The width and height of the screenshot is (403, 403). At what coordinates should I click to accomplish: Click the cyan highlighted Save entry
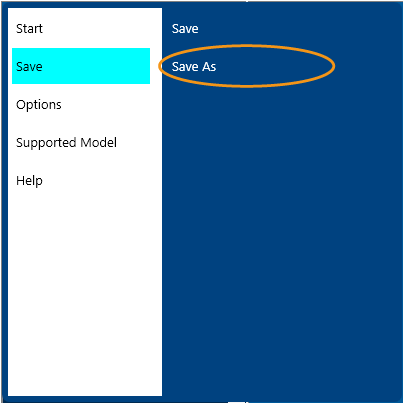coord(81,66)
